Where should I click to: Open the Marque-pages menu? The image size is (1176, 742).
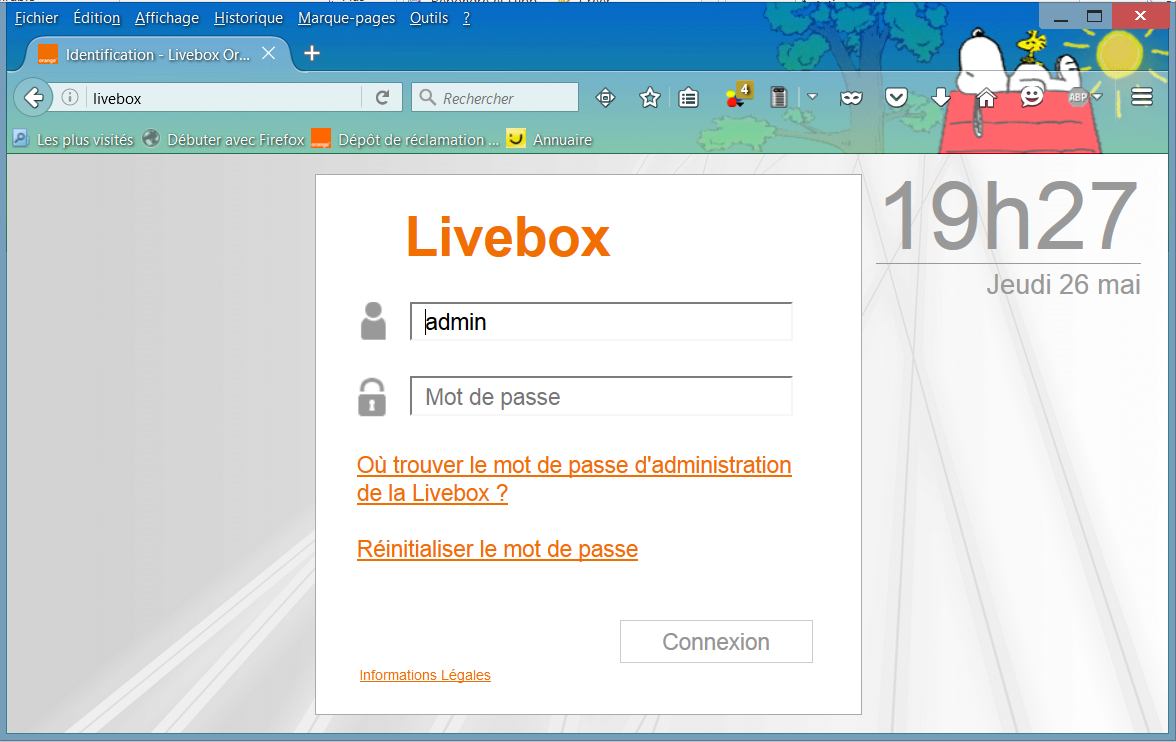pos(346,18)
